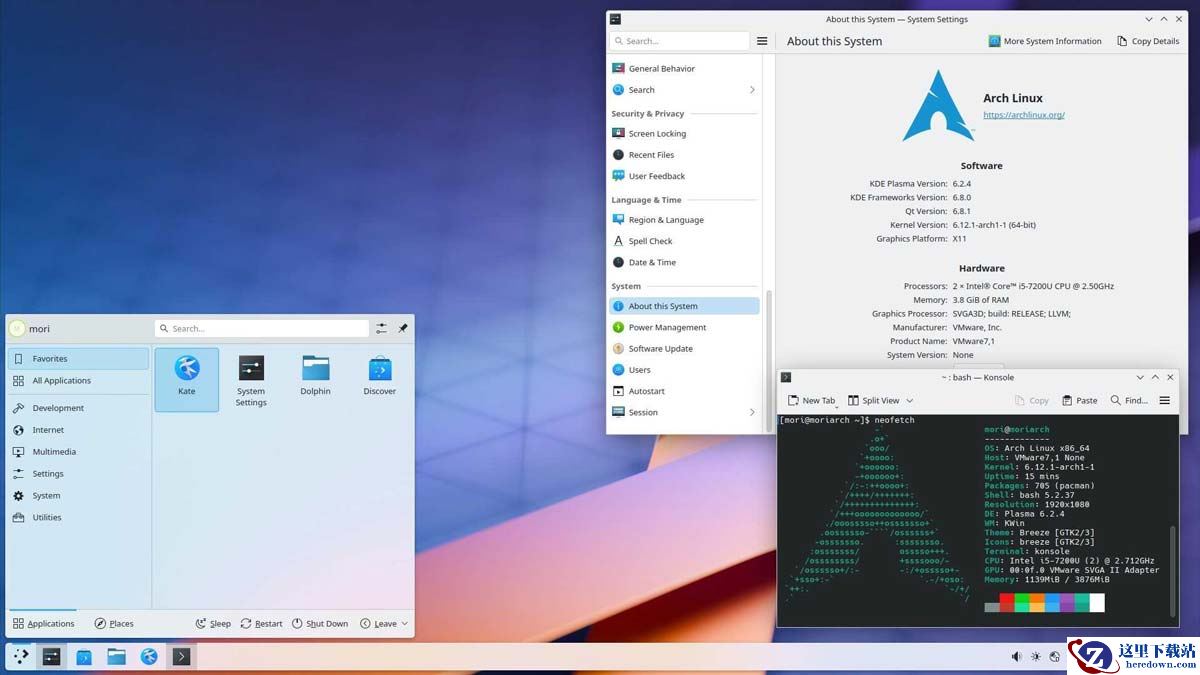
Task: Open Development category in launcher
Action: (79, 408)
